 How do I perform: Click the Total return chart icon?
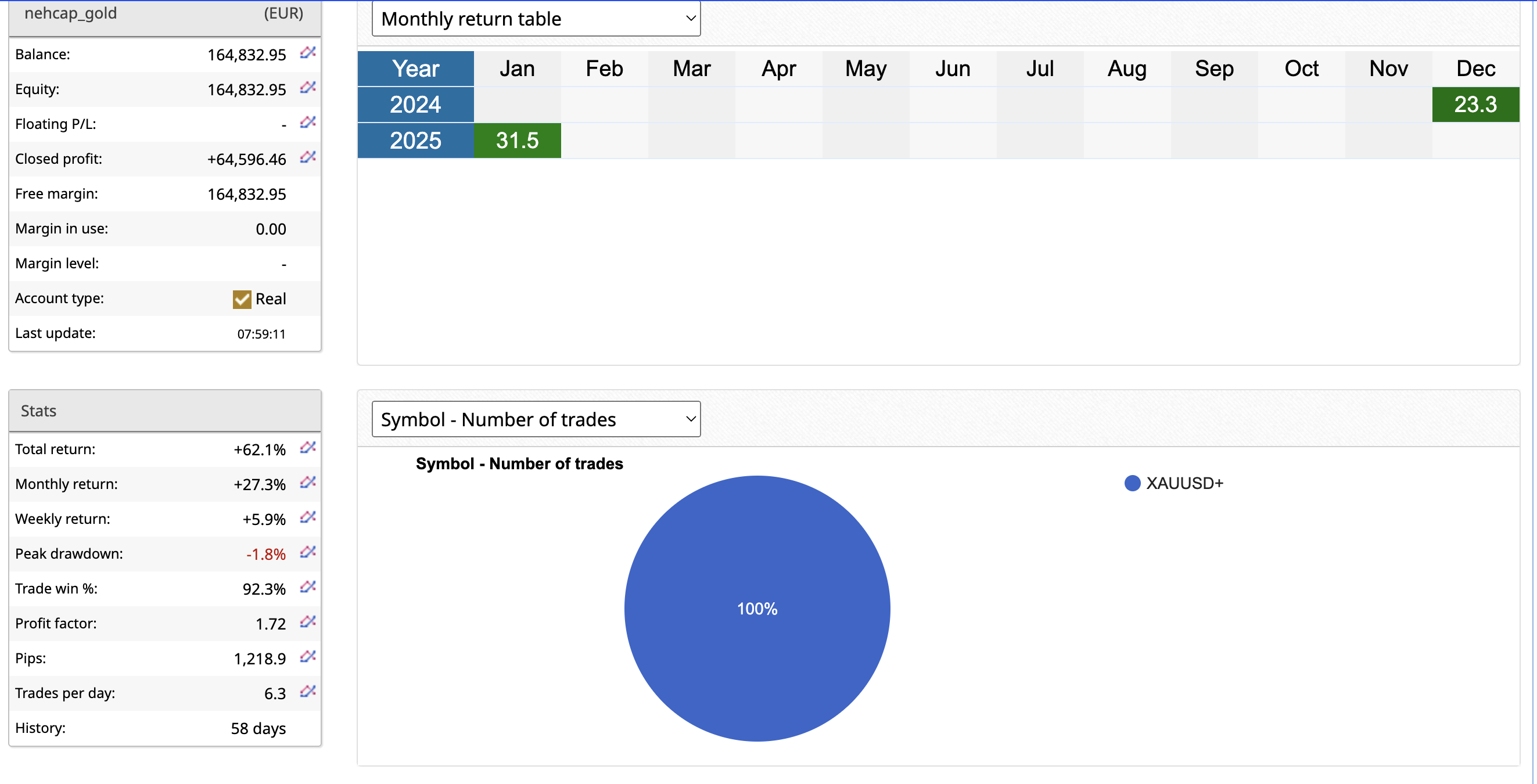coord(307,448)
